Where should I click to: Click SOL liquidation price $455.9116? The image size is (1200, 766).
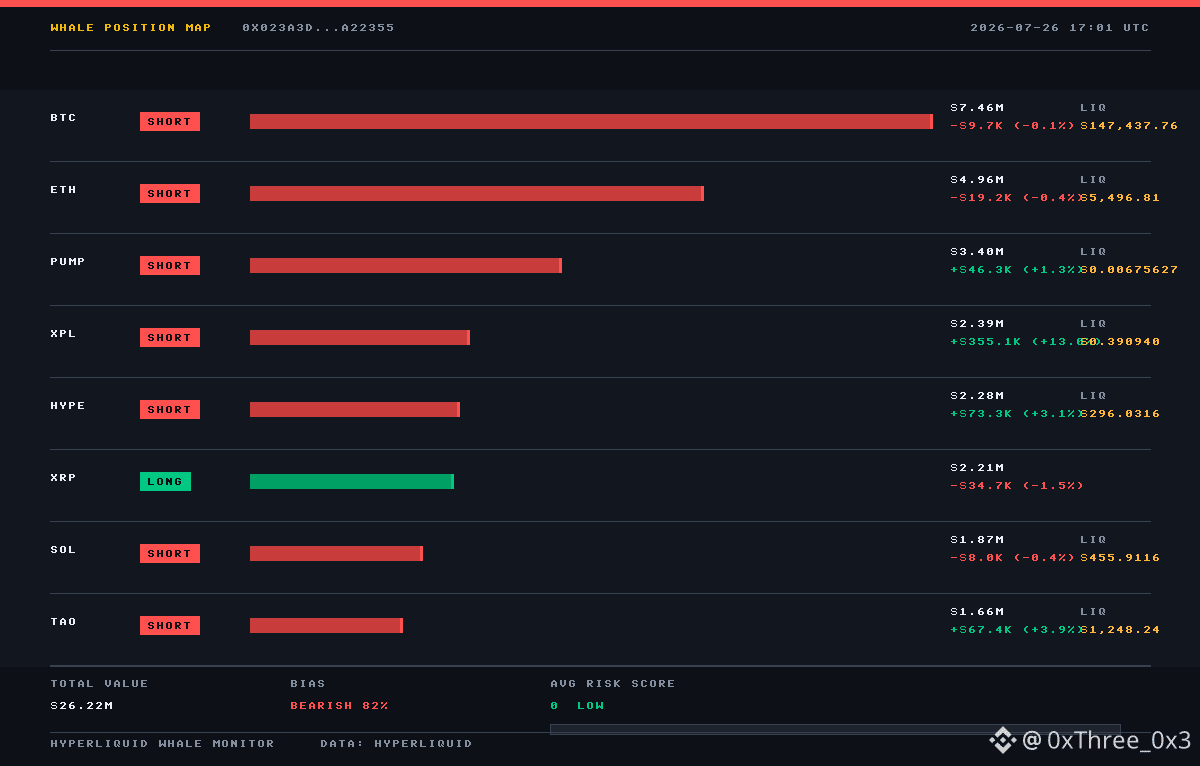point(1120,558)
